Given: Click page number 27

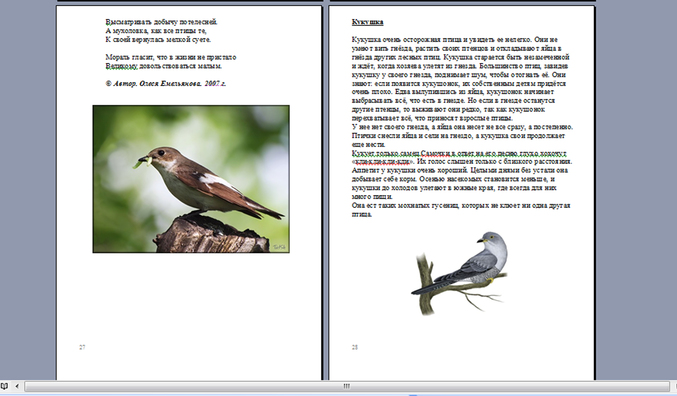Looking at the screenshot, I should [x=82, y=347].
